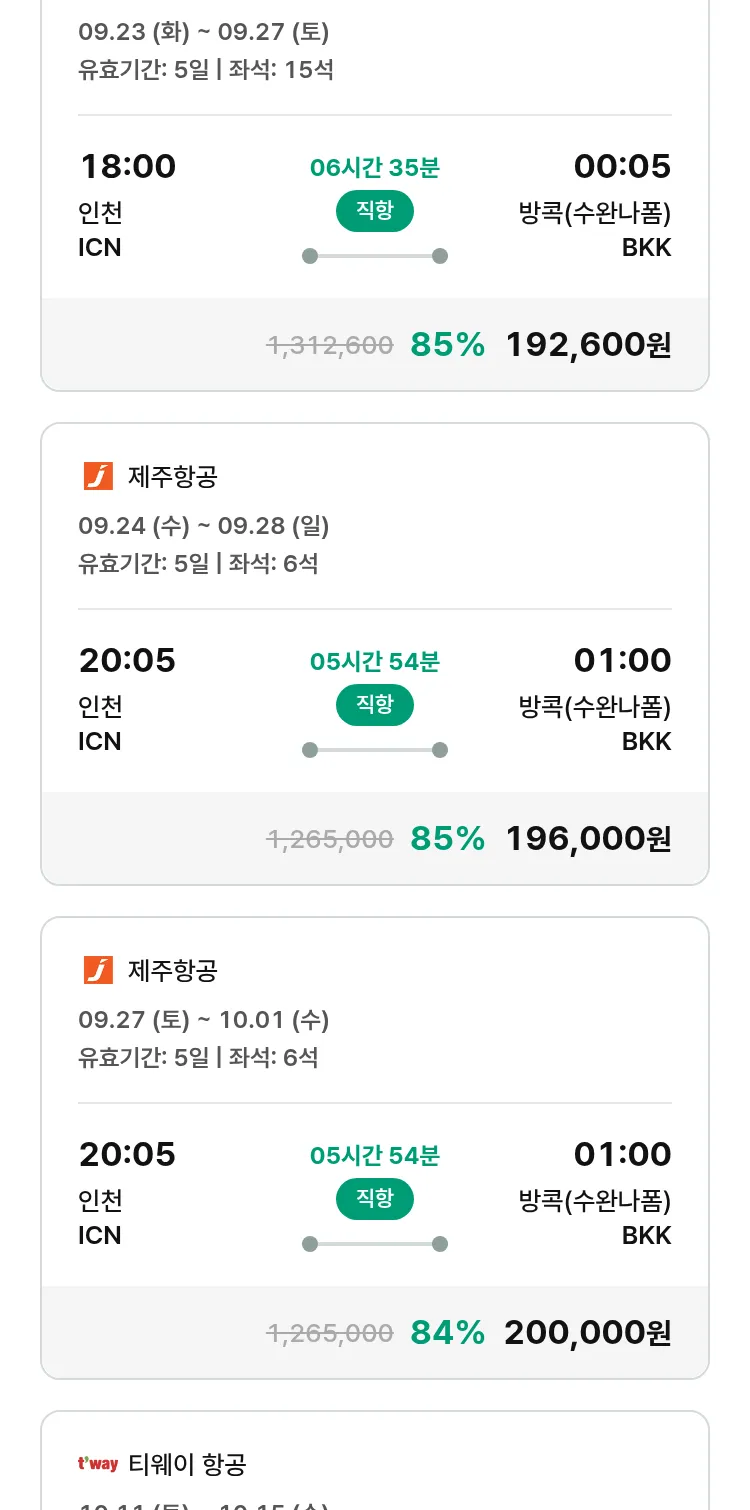Tap the 18:00 departure time
Screen dimensions: 750x1510
(127, 166)
